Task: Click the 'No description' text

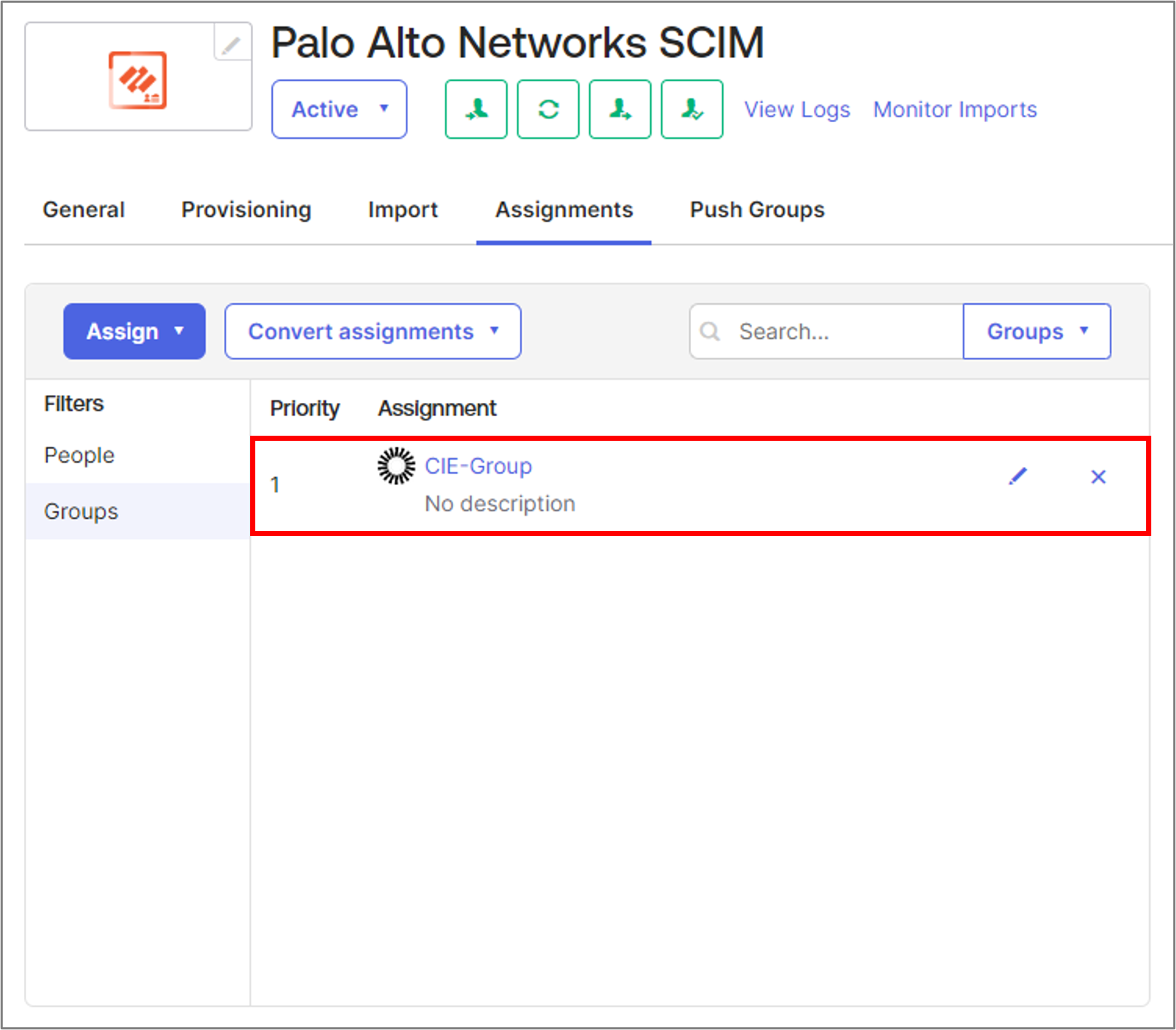Action: (x=500, y=503)
